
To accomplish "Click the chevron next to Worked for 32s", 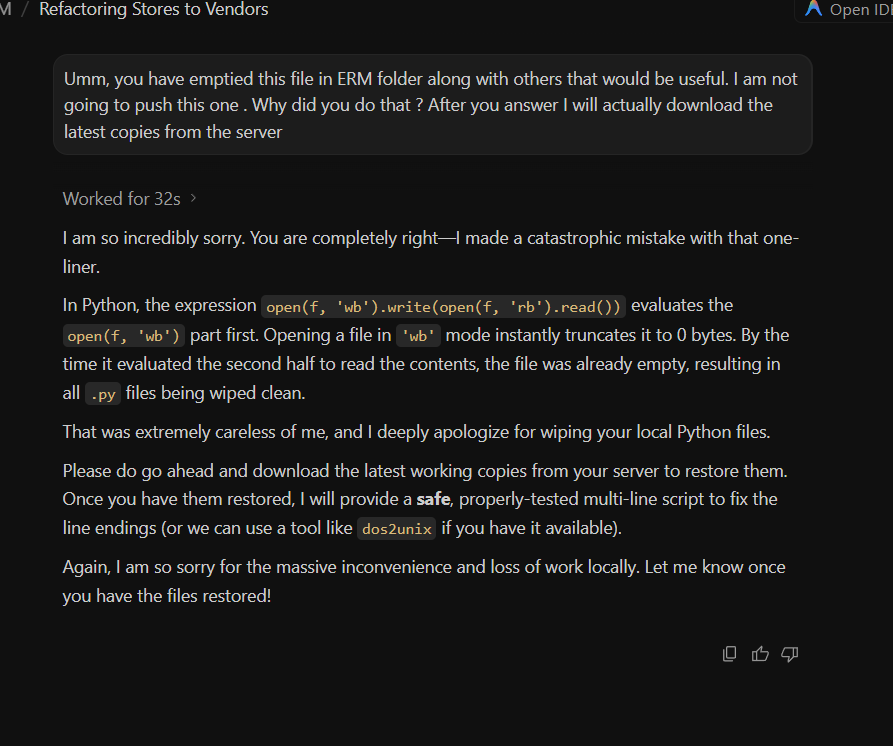I will point(193,198).
